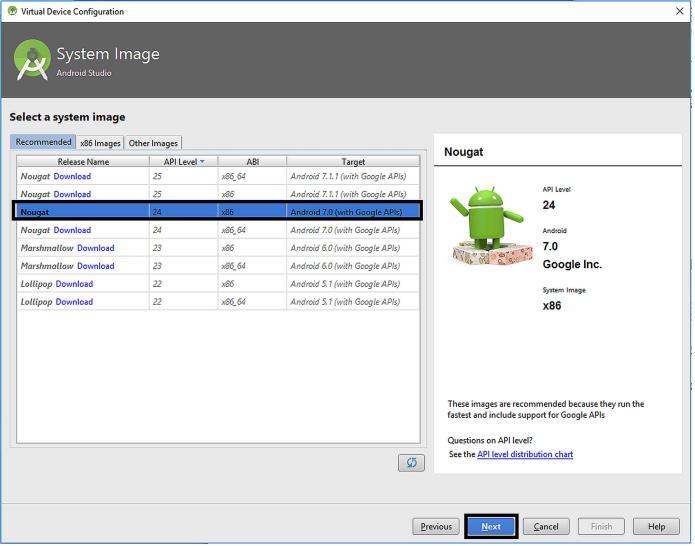Download Nougat API 25 x86_64 image
This screenshot has height=546, width=695.
[72, 176]
